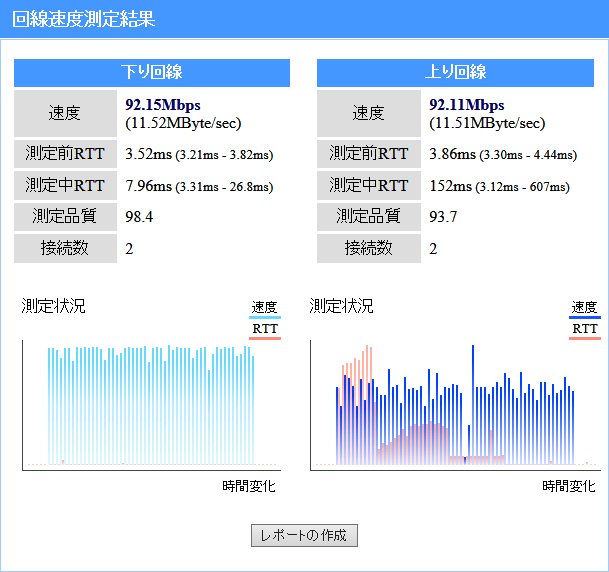Click 時間変化 axis label under upload chart
This screenshot has width=609, height=572.
(569, 486)
